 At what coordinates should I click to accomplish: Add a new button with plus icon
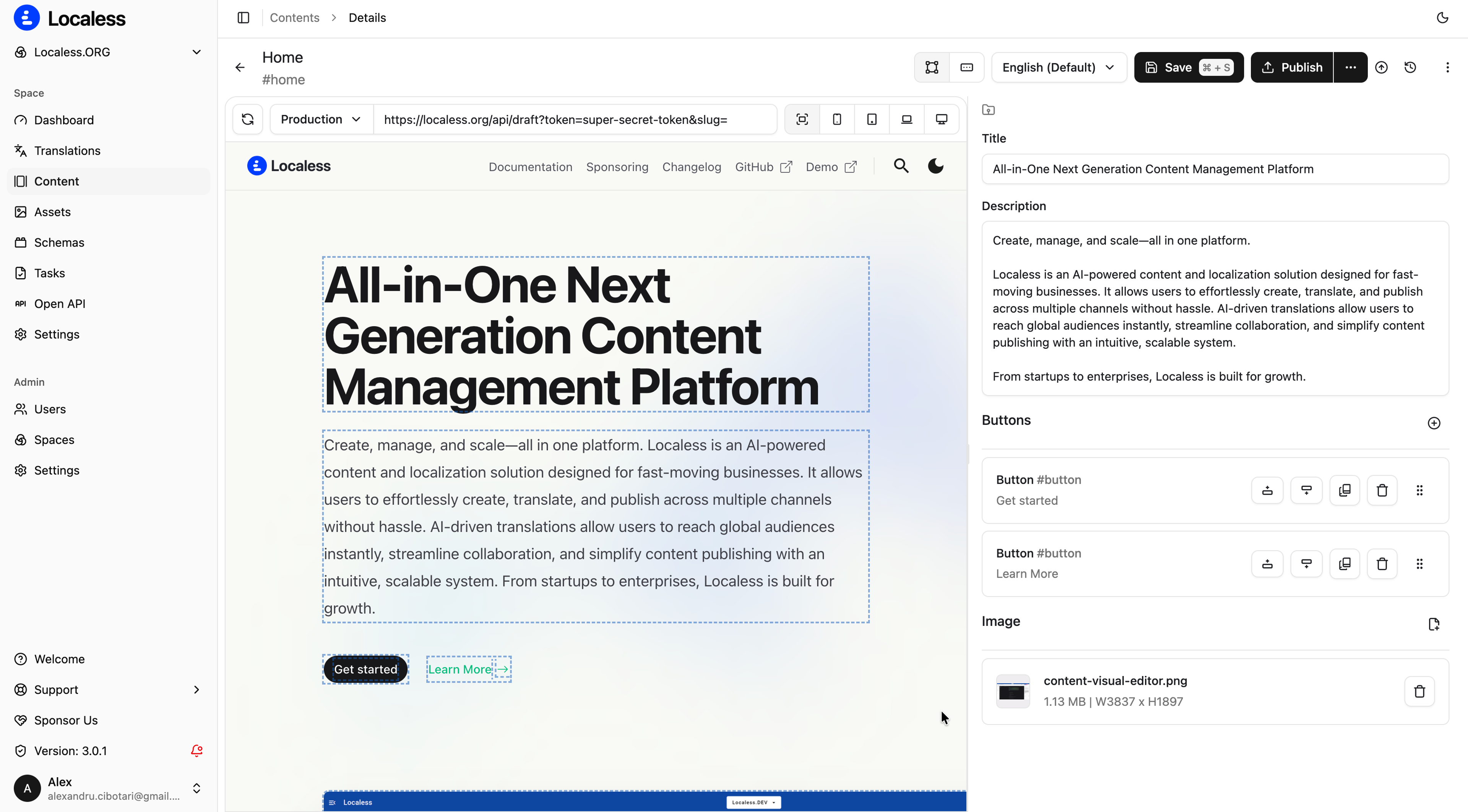tap(1434, 423)
